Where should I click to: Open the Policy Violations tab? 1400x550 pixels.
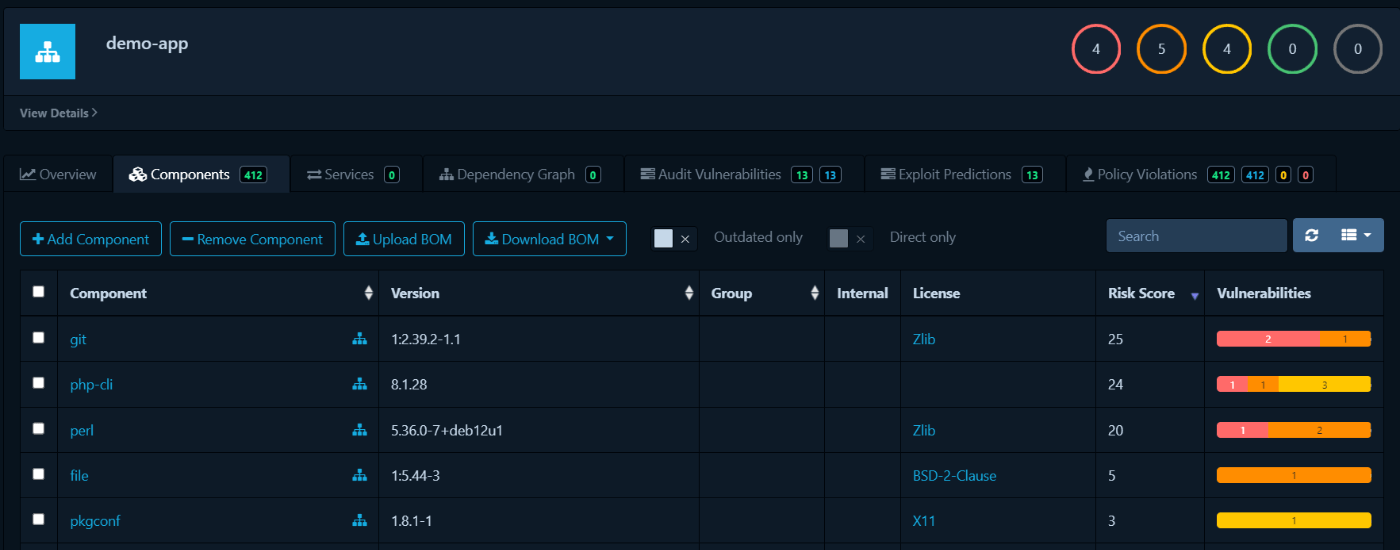coord(1145,174)
